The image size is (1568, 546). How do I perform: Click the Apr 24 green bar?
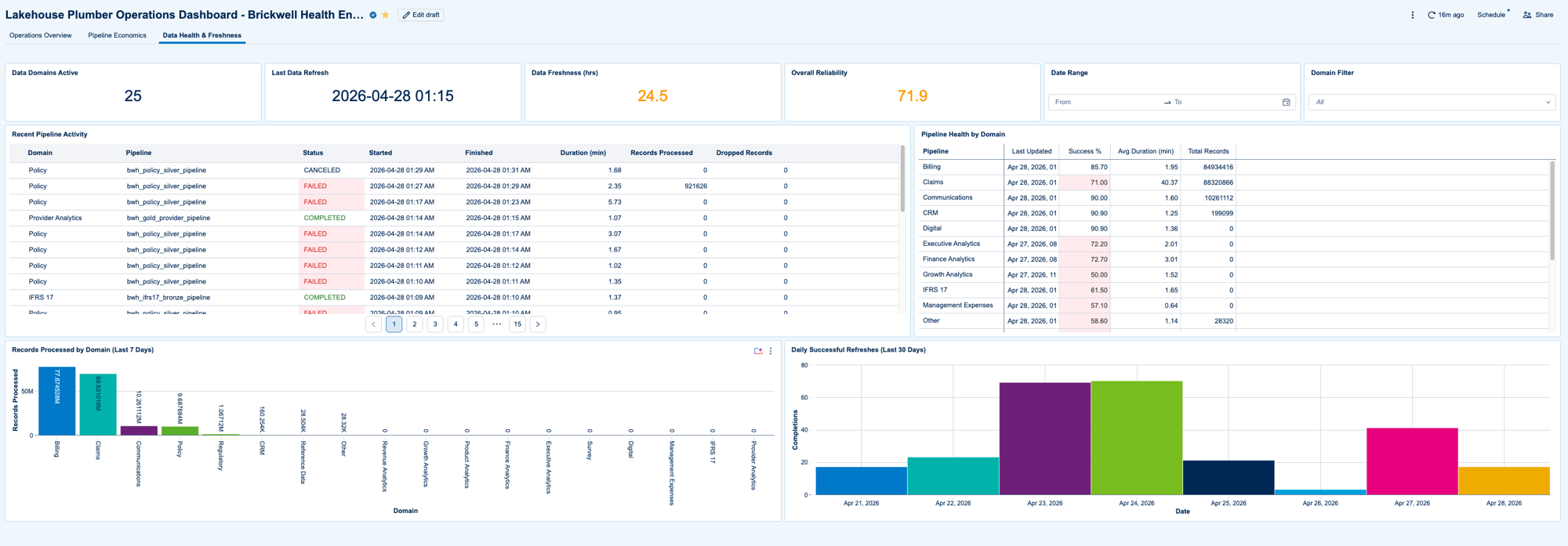coord(1137,438)
